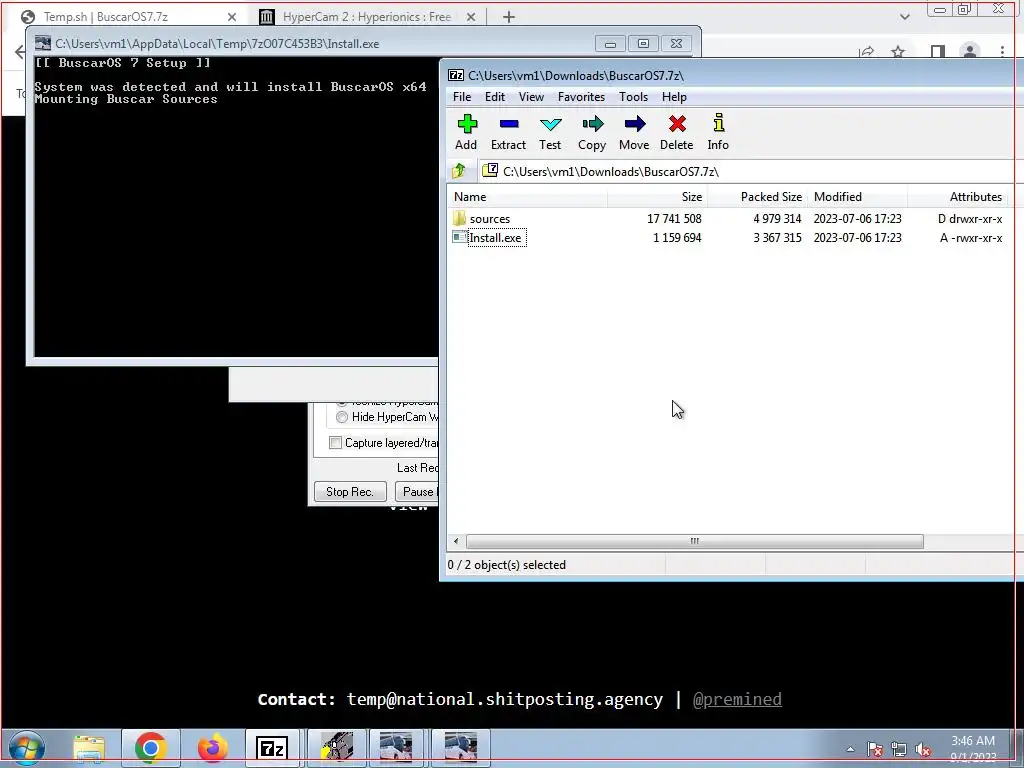Open Firefox from the taskbar

point(212,748)
